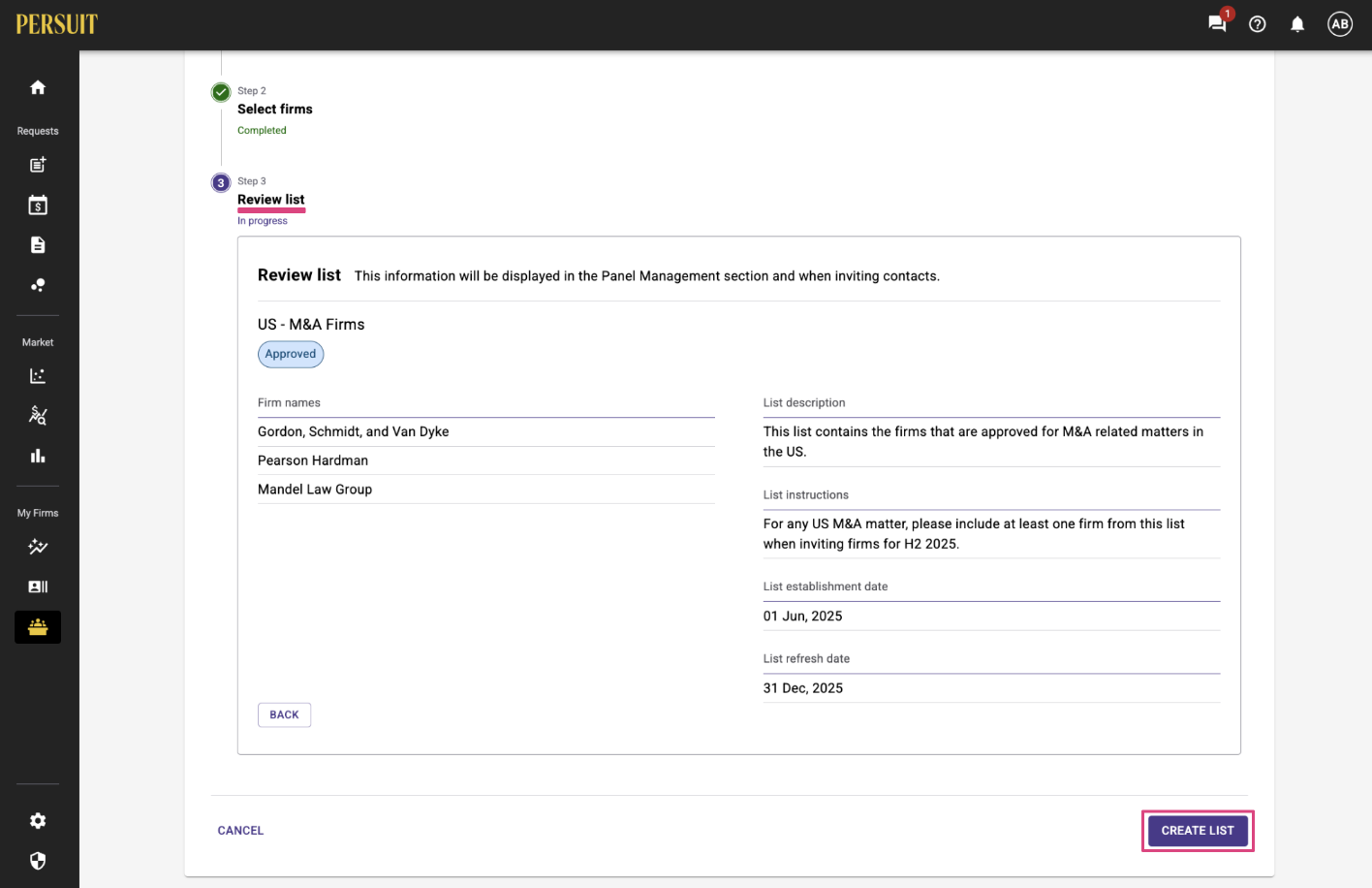Viewport: 1372px width, 888px height.
Task: Open the market scatter chart icon
Action: click(x=38, y=375)
